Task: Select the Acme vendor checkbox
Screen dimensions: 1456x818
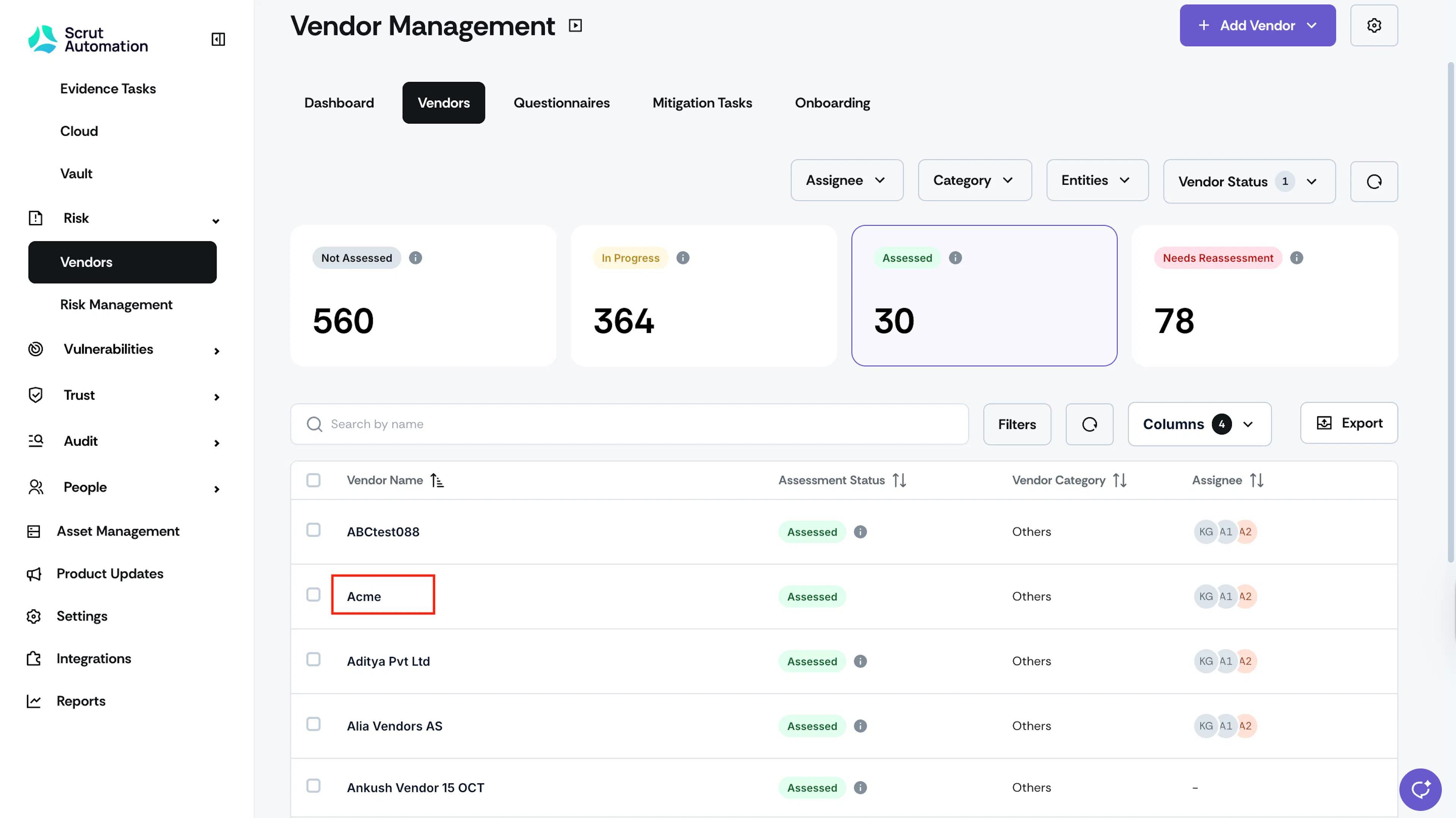Action: 313,595
